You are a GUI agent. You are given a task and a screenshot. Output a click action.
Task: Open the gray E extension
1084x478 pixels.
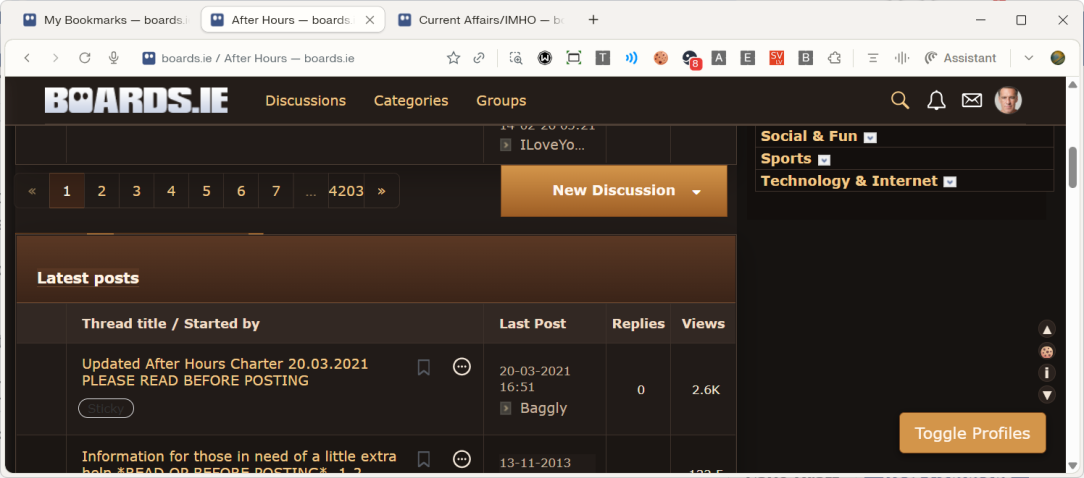point(747,58)
